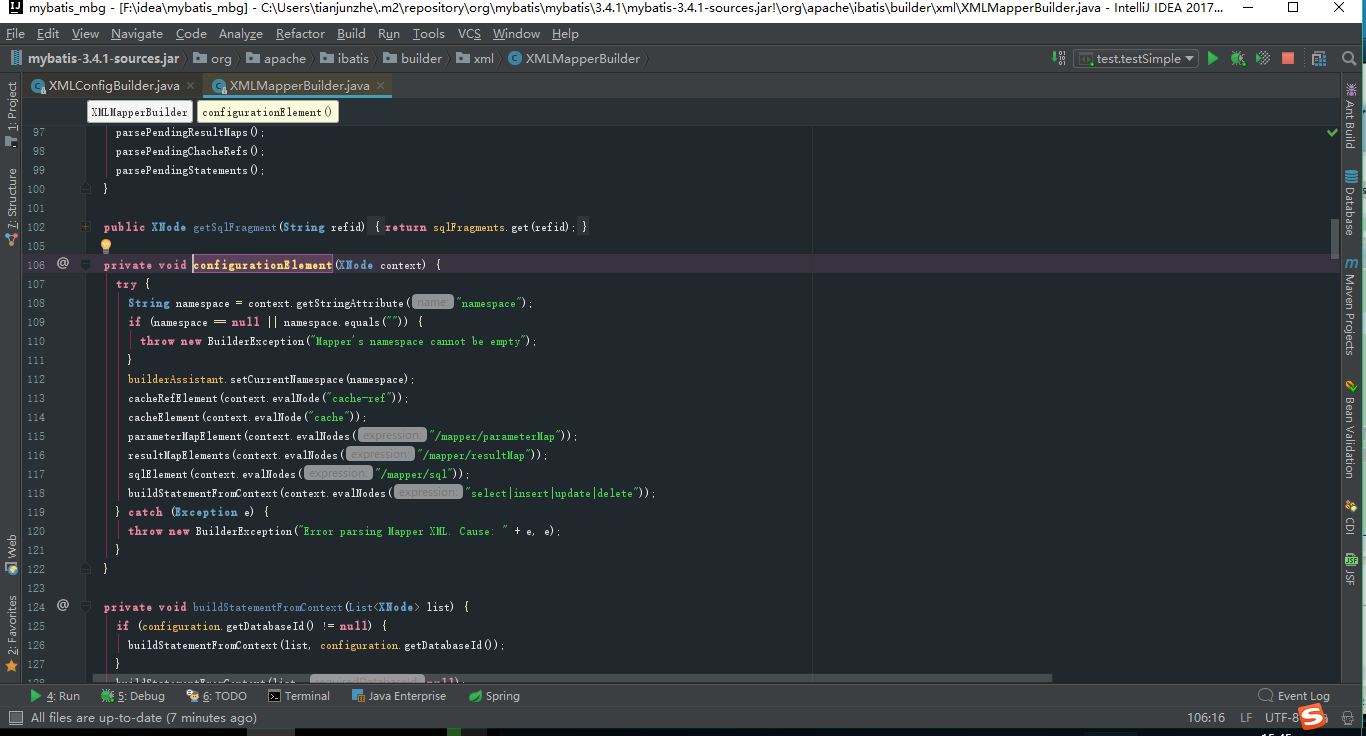Viewport: 1366px width, 736px height.
Task: Toggle the fold arrow near line 124
Action: [x=85, y=606]
